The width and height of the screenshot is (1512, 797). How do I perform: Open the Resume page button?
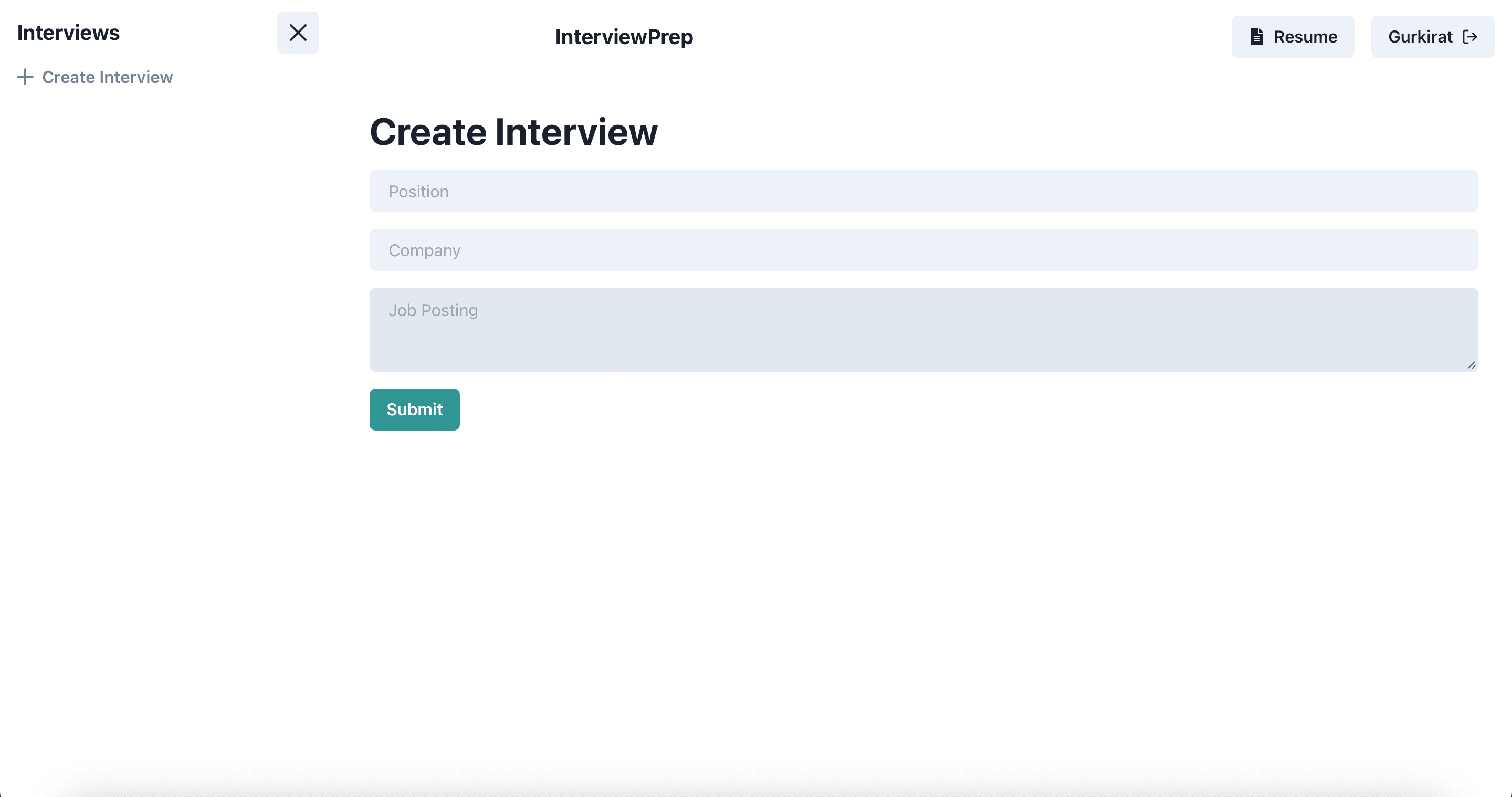(x=1292, y=37)
